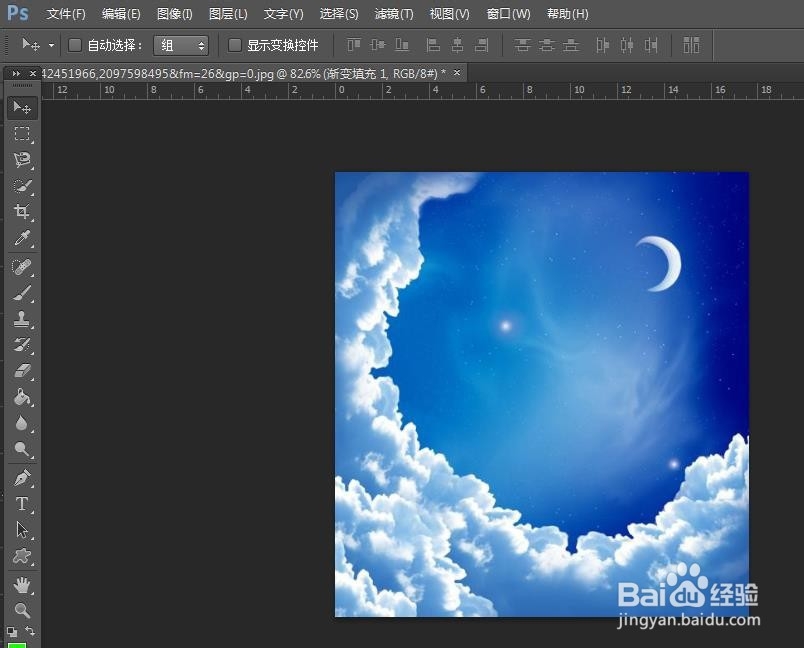This screenshot has height=648, width=804.
Task: Distribute horizontal centers of layers
Action: pyautogui.click(x=627, y=45)
